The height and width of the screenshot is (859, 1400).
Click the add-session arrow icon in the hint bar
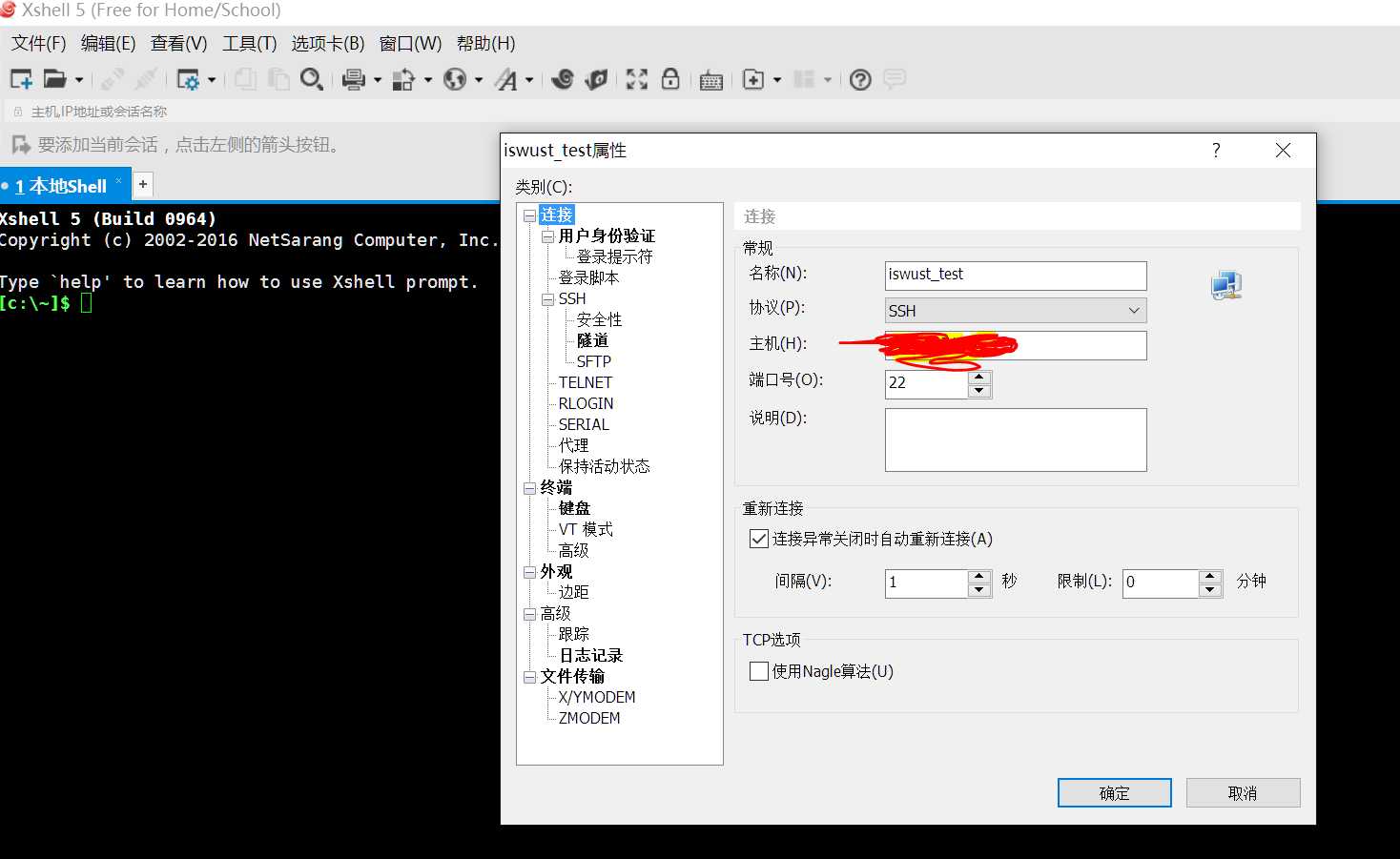click(21, 145)
